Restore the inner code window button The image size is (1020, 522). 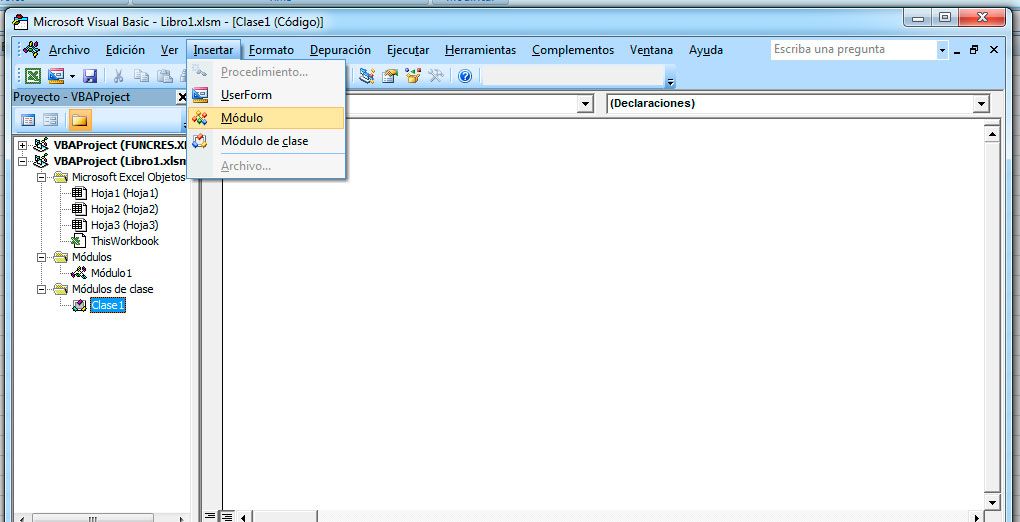tap(974, 49)
